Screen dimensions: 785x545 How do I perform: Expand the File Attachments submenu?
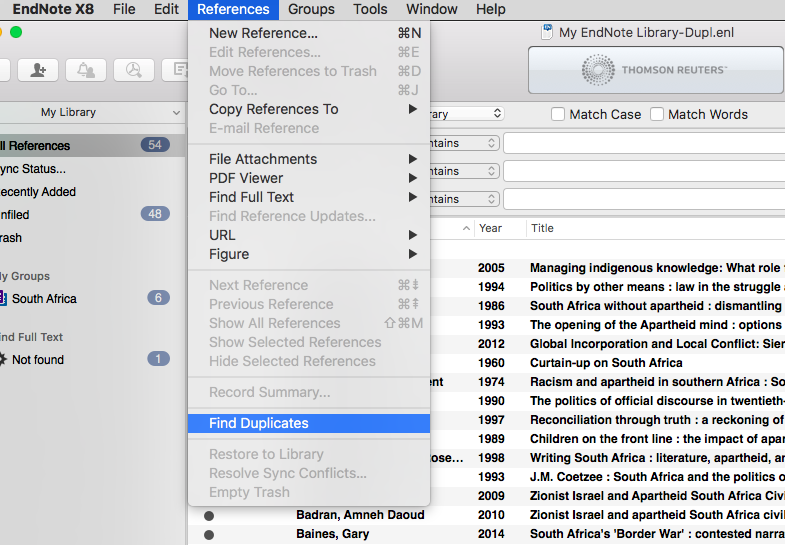tap(309, 159)
